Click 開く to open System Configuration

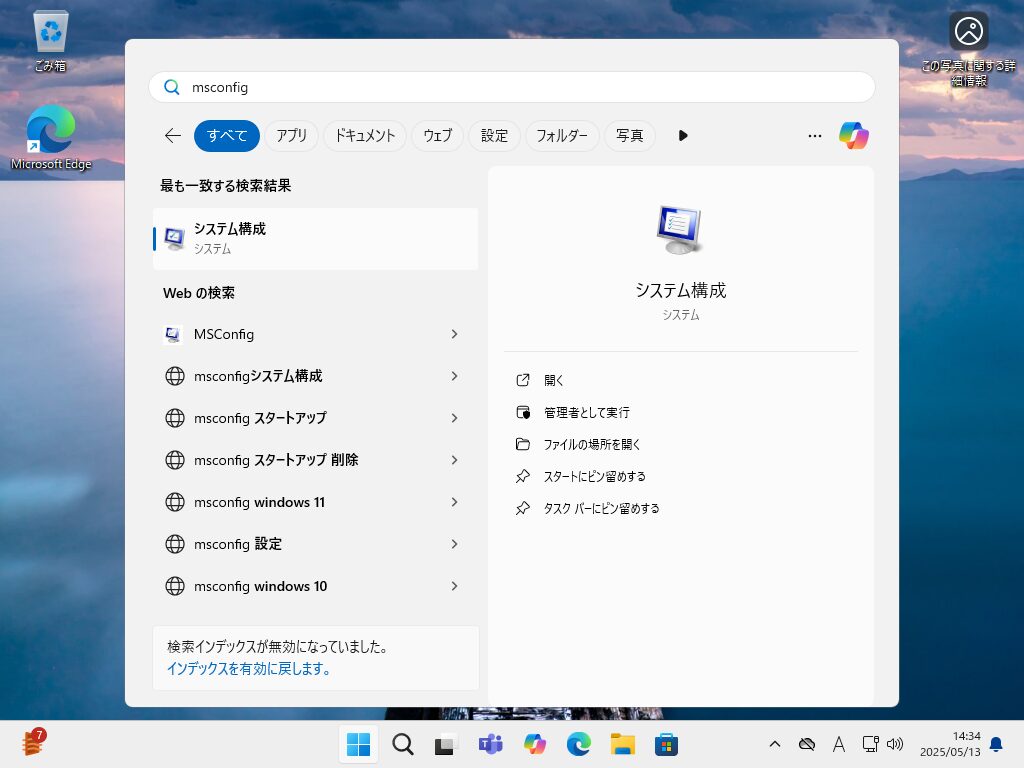554,380
